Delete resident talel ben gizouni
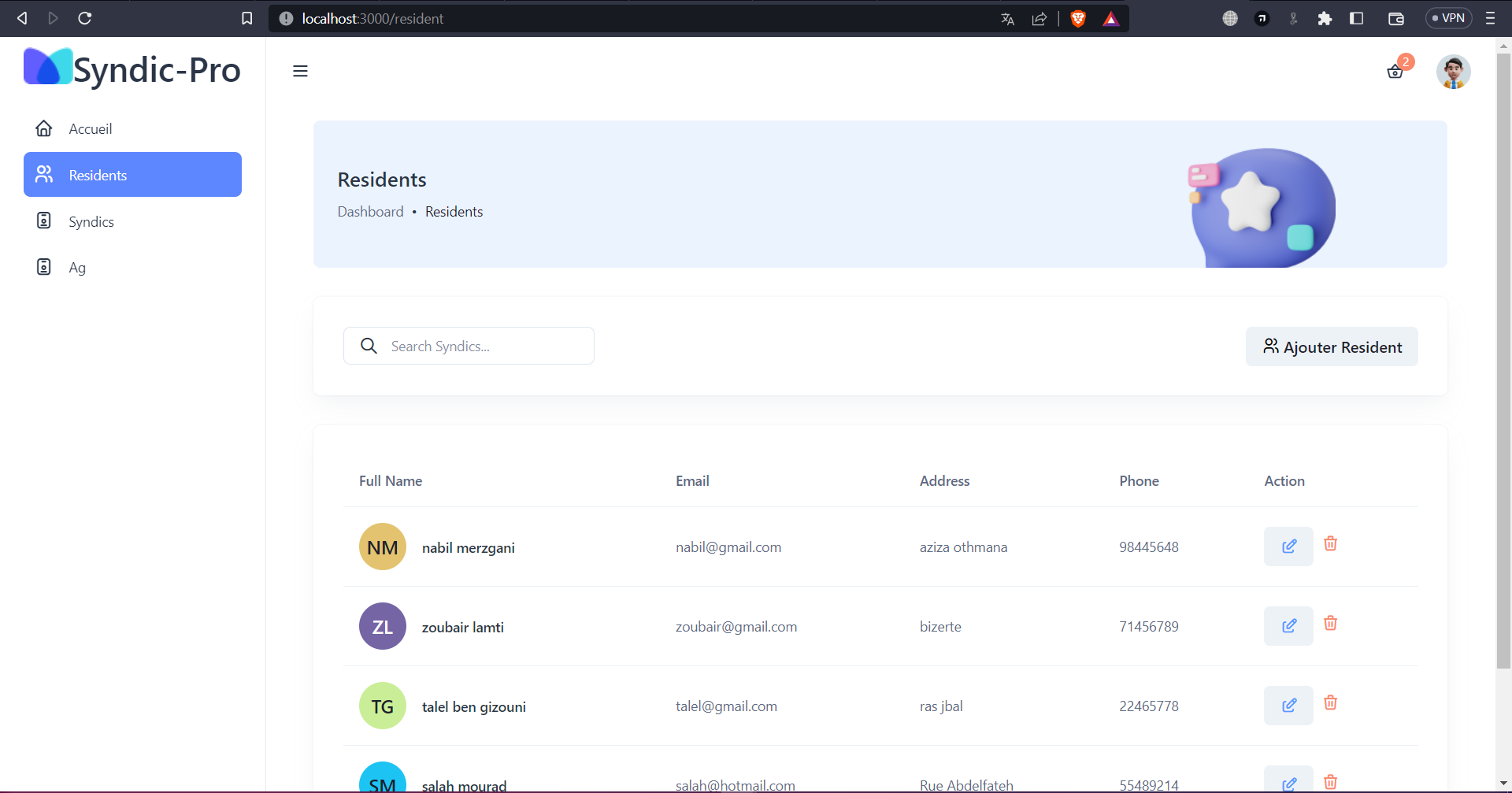This screenshot has width=1512, height=793. point(1330,703)
